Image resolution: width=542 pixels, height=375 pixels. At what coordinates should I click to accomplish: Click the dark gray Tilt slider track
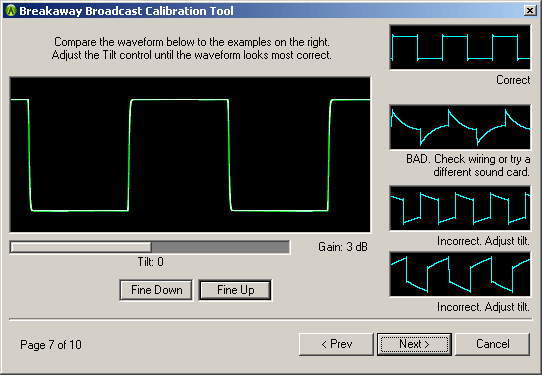coord(221,247)
